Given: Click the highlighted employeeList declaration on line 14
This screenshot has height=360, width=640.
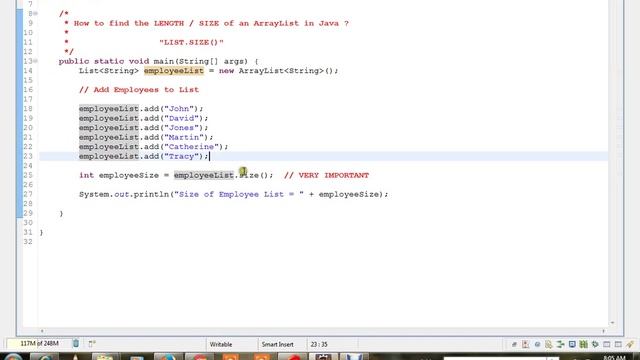Looking at the screenshot, I should click(x=173, y=71).
